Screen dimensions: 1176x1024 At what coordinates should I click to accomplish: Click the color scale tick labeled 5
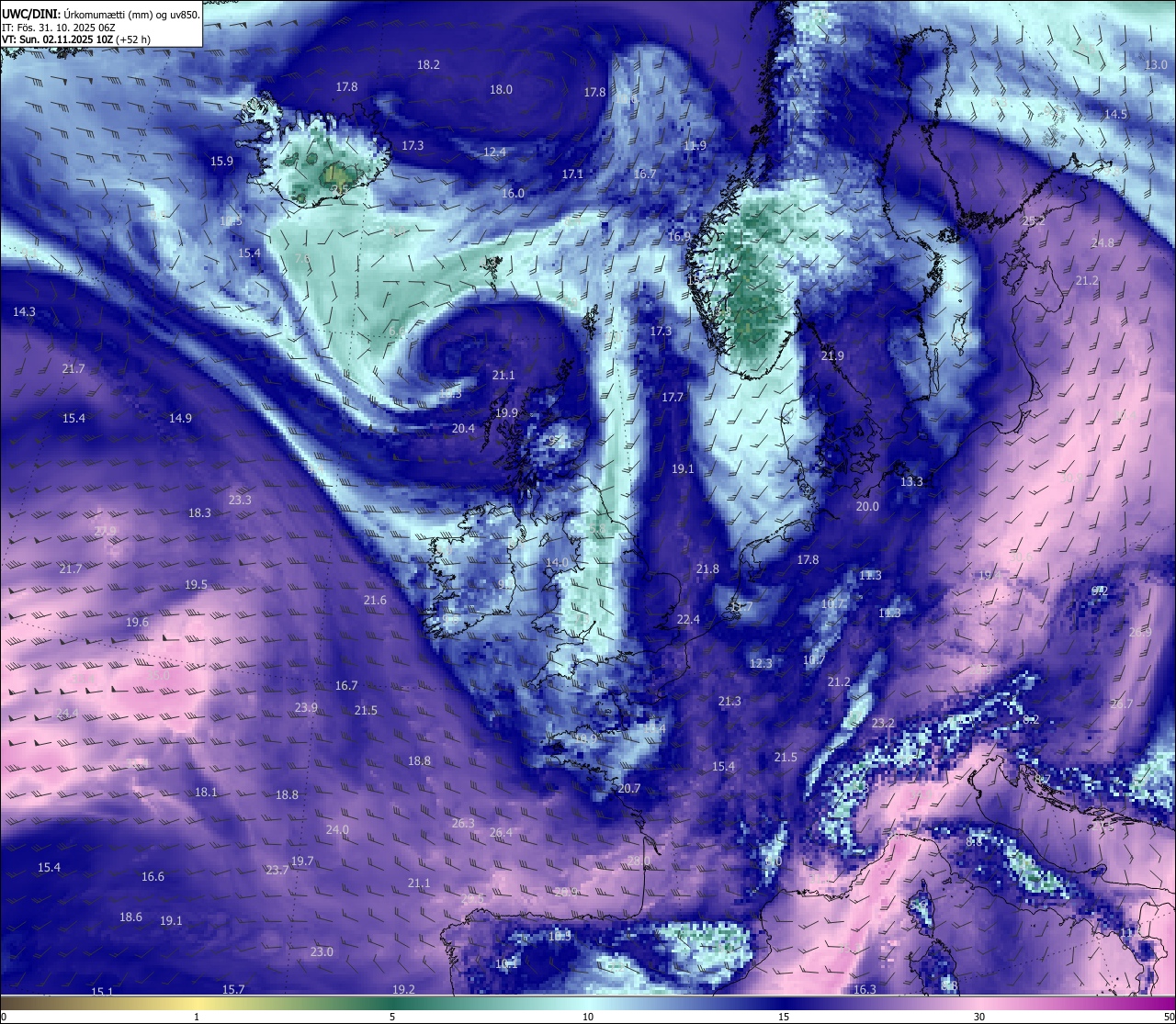392,1017
